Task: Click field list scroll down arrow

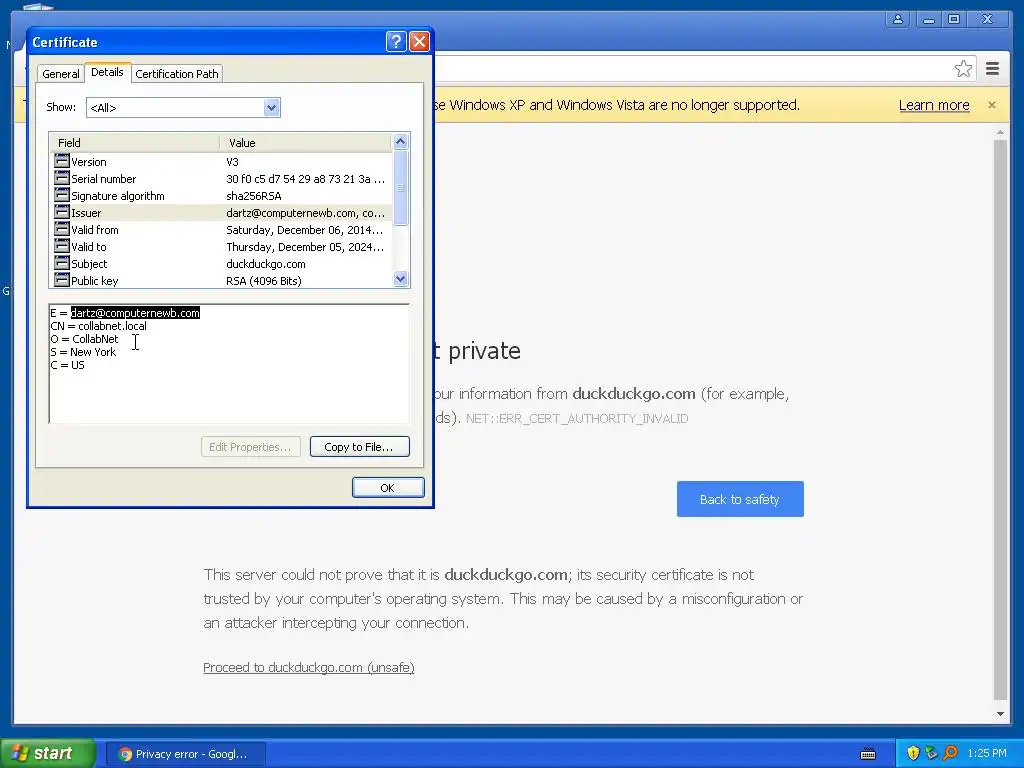Action: click(x=400, y=279)
